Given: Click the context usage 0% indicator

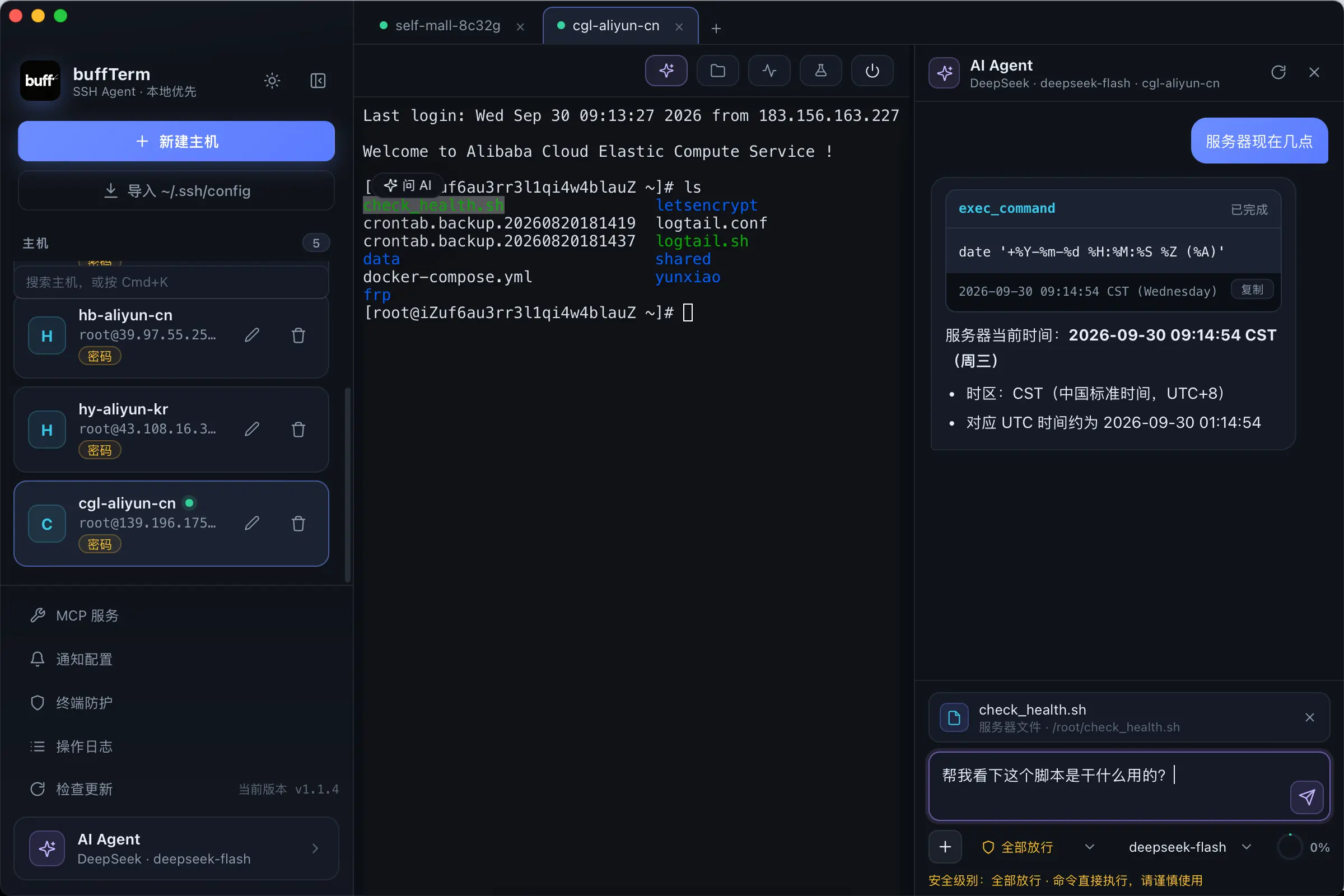Looking at the screenshot, I should click(1305, 847).
